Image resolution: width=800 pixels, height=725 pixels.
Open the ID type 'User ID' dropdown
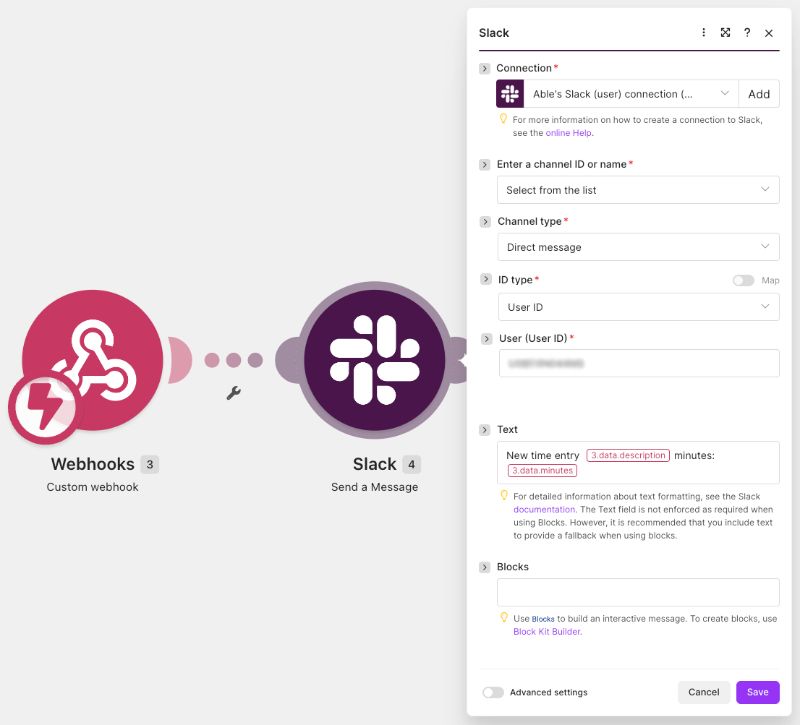tap(639, 307)
